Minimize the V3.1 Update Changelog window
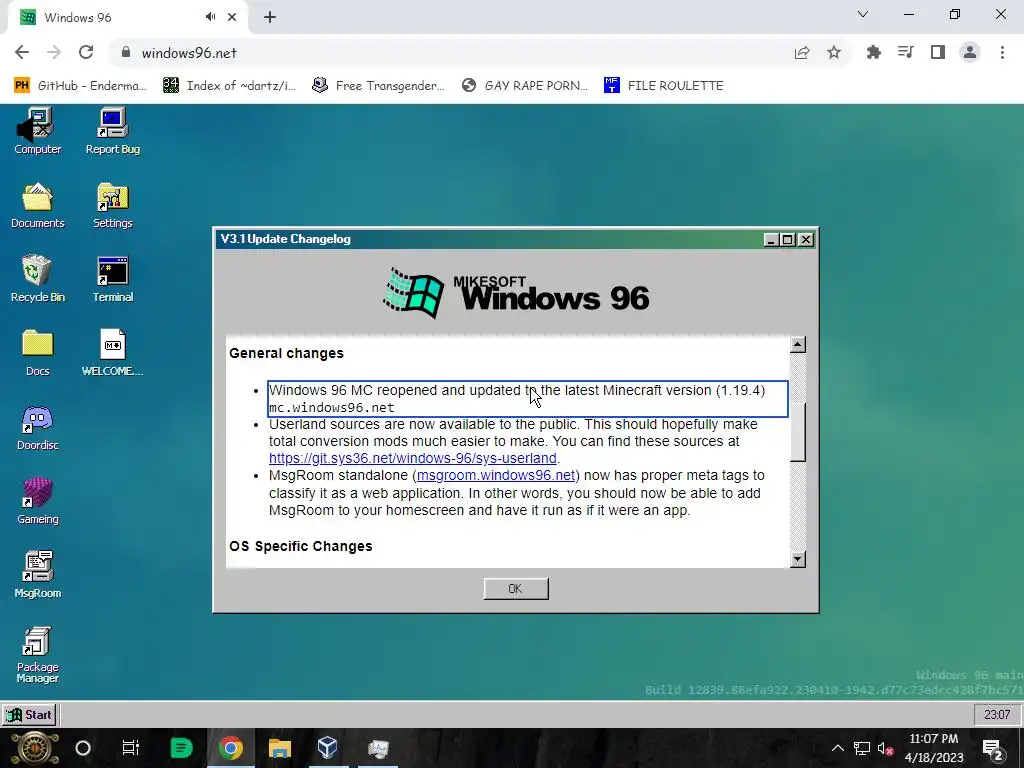Viewport: 1024px width, 768px height. pyautogui.click(x=771, y=240)
